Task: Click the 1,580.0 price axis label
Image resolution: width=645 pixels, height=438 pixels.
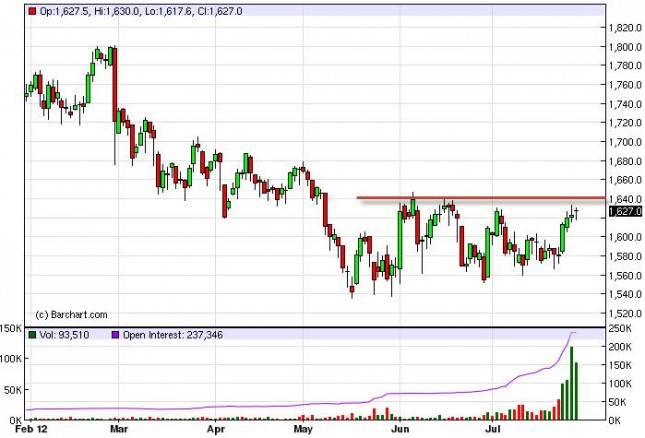Action: click(625, 257)
